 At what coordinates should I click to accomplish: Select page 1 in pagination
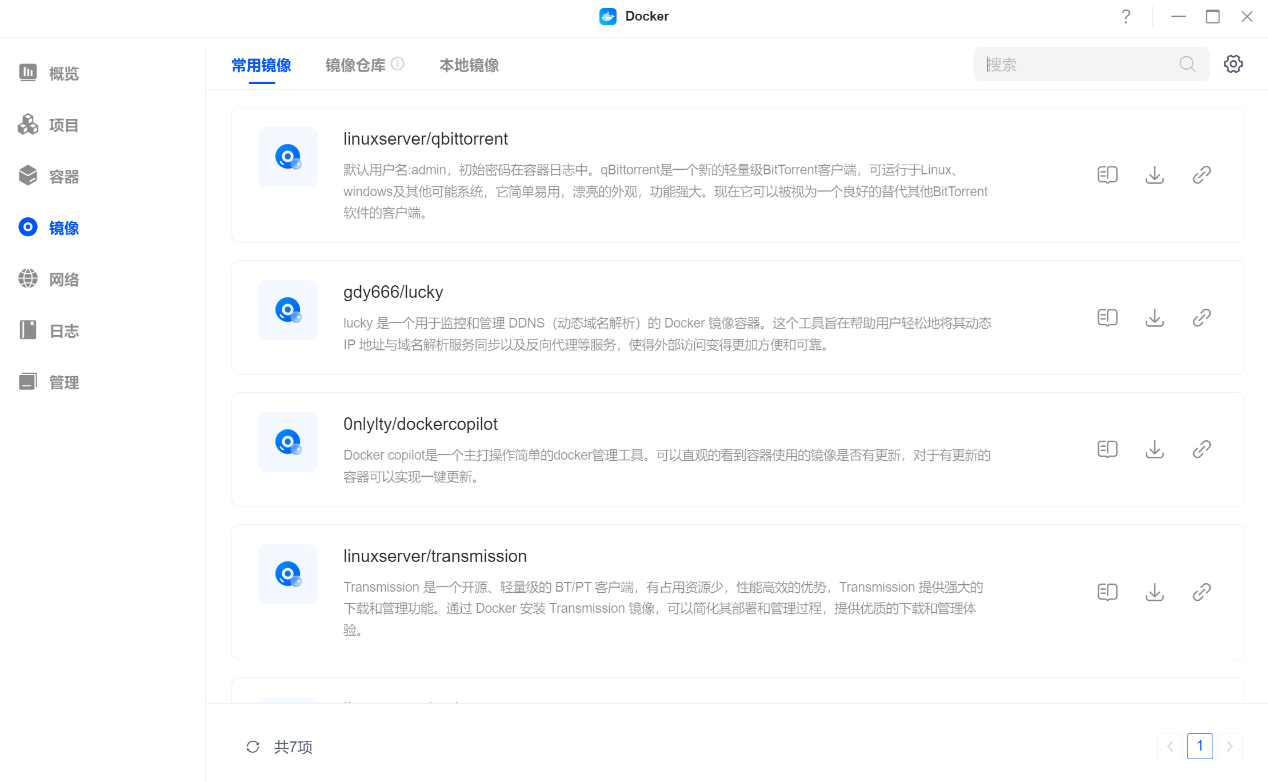point(1199,746)
